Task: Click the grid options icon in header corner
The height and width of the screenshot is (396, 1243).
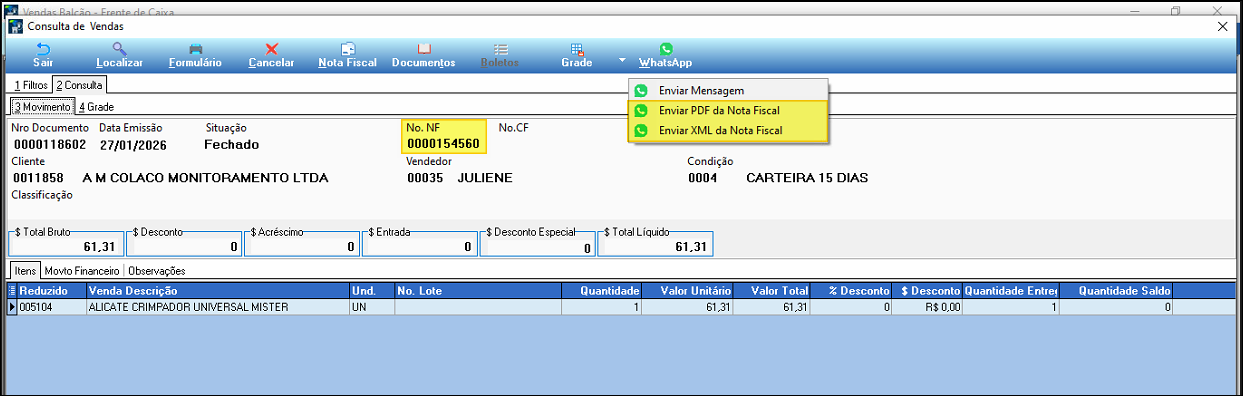Action: (x=13, y=291)
